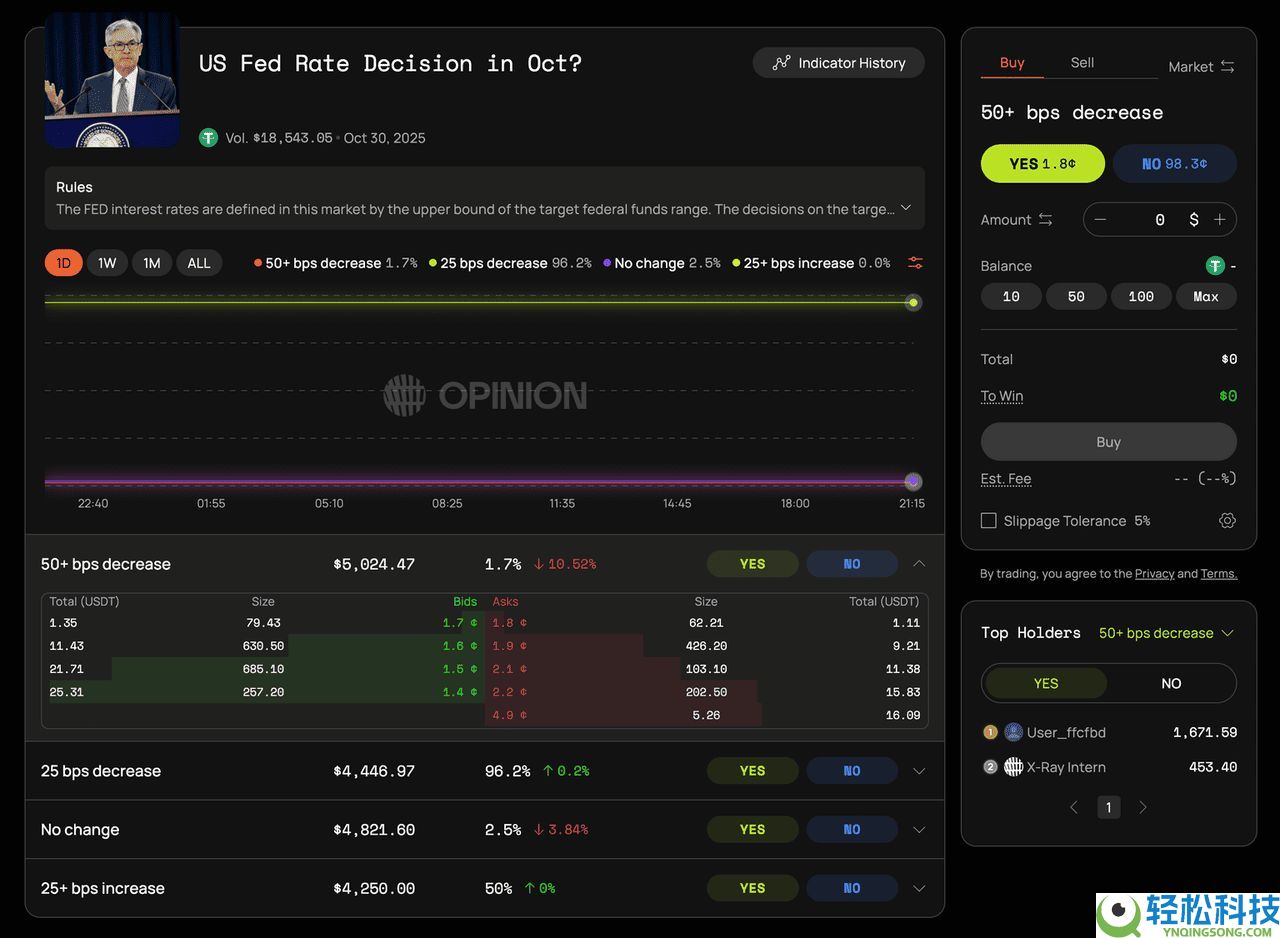
Task: Click the minus icon in amount field
Action: [x=1100, y=220]
